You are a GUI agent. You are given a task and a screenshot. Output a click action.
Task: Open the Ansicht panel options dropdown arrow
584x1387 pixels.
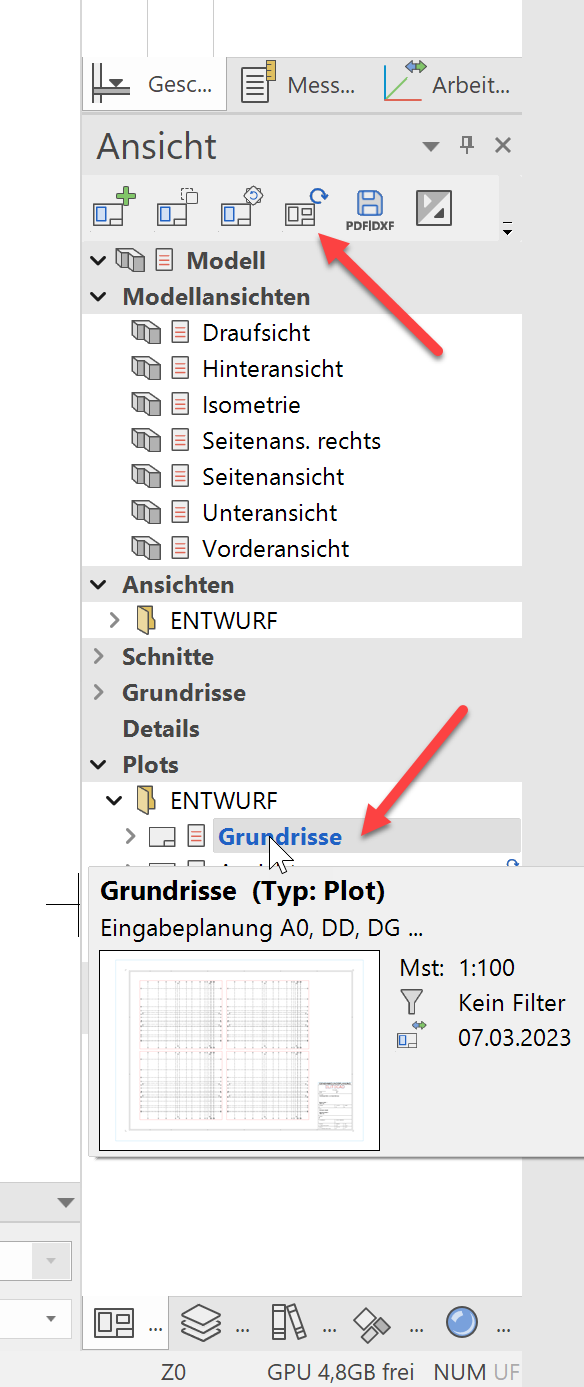click(431, 146)
